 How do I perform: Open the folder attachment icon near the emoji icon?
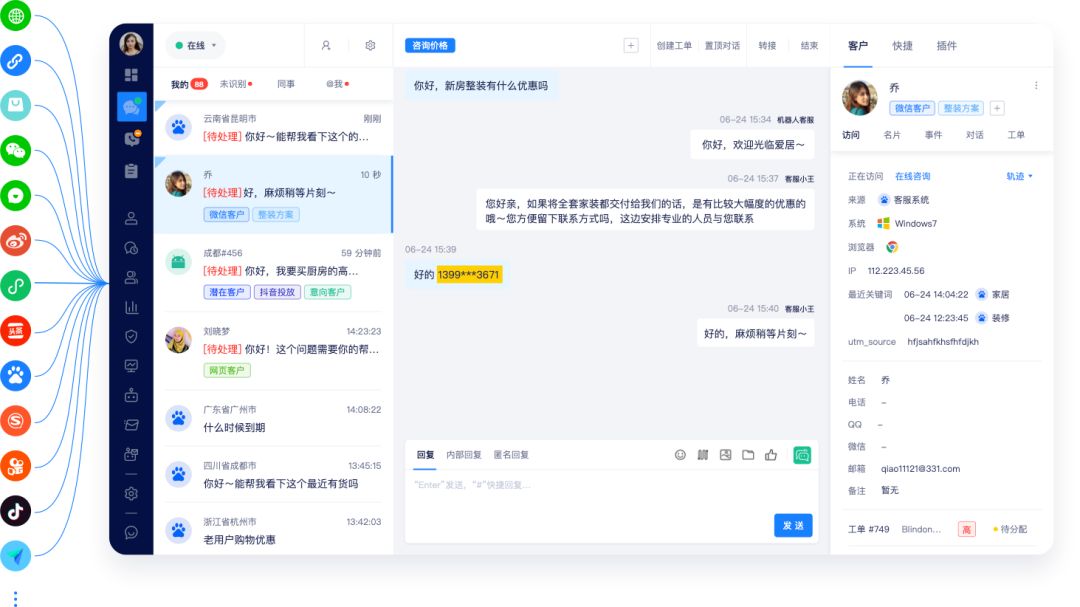point(748,455)
